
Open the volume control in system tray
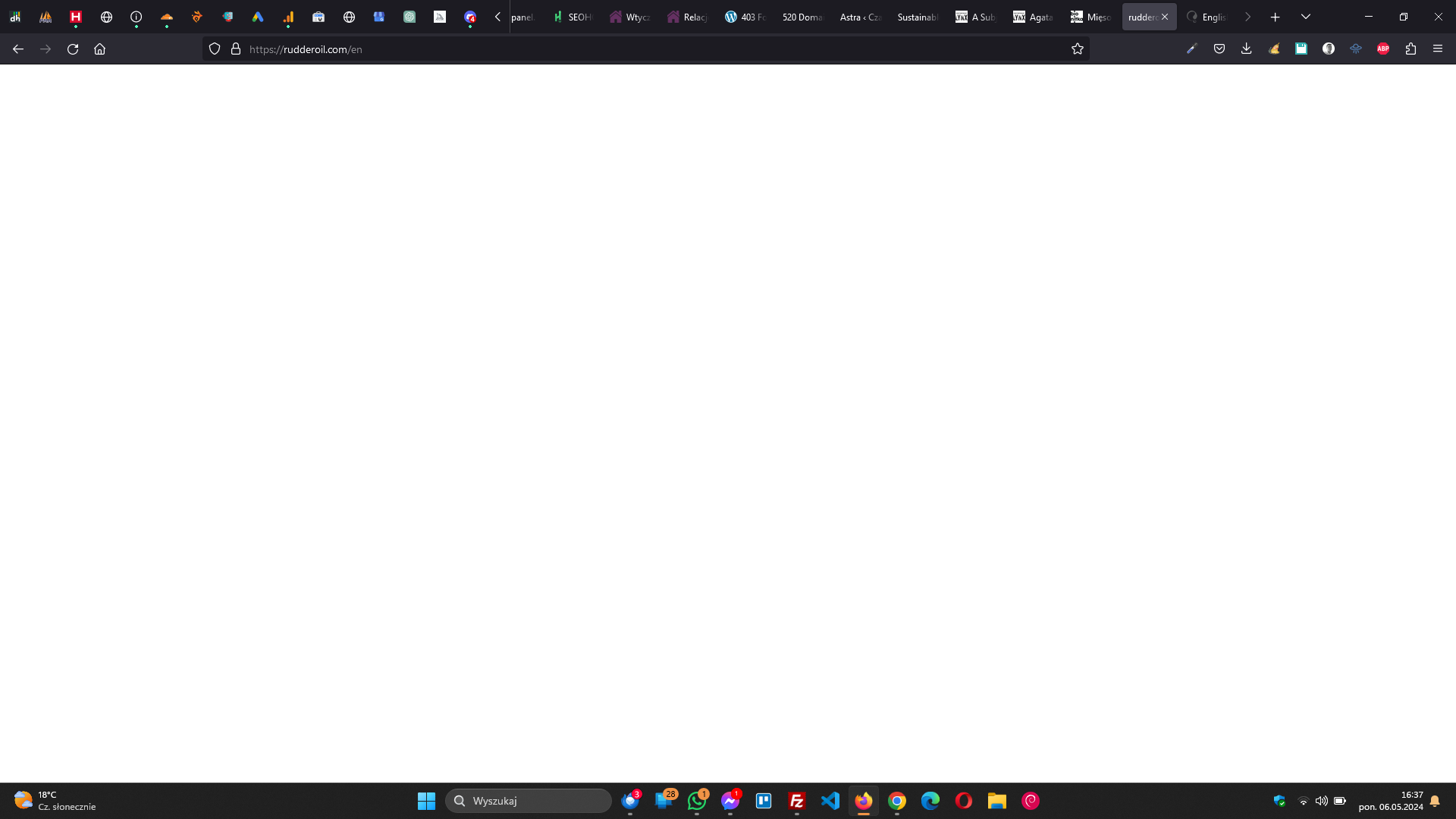pyautogui.click(x=1322, y=801)
